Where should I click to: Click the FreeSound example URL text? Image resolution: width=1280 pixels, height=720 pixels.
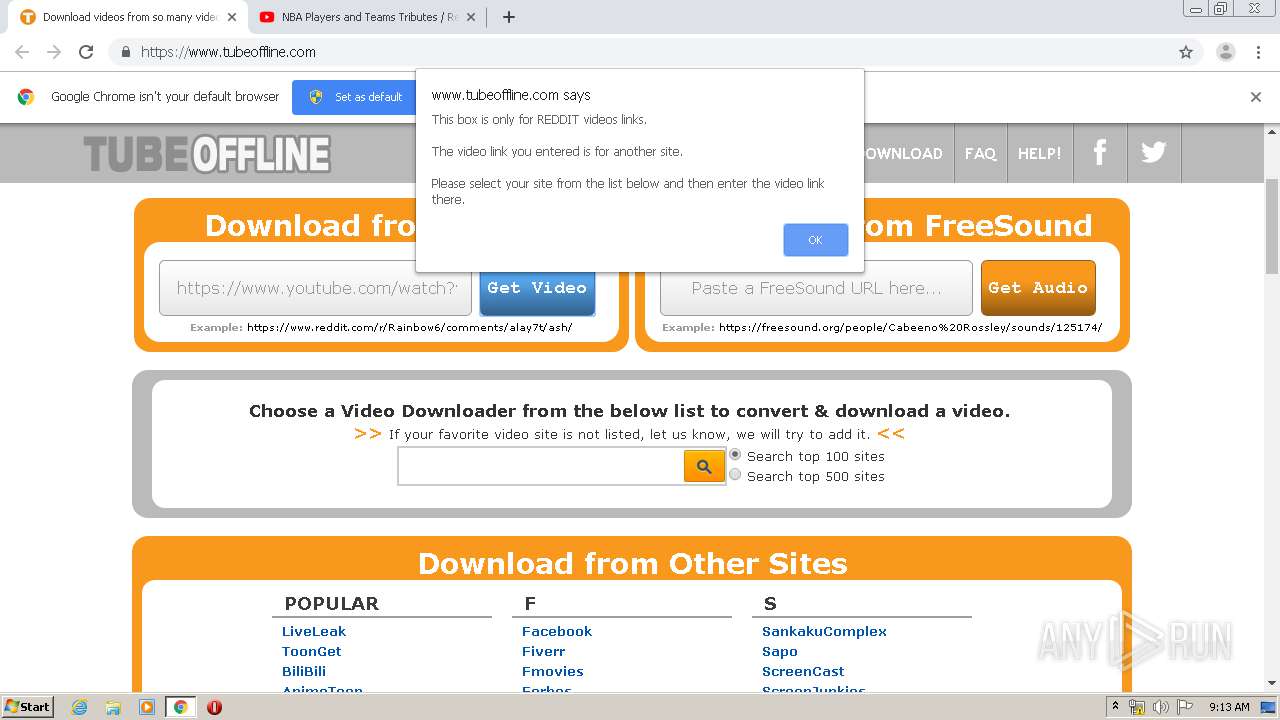pyautogui.click(x=910, y=327)
